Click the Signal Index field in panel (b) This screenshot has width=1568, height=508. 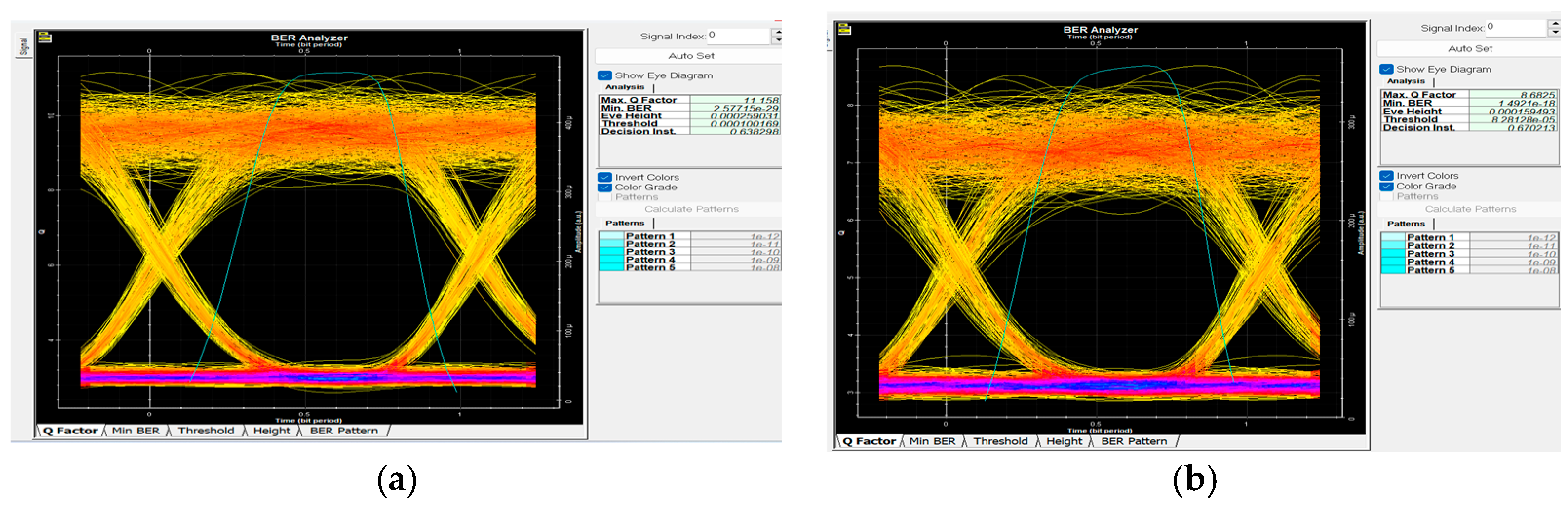1516,27
